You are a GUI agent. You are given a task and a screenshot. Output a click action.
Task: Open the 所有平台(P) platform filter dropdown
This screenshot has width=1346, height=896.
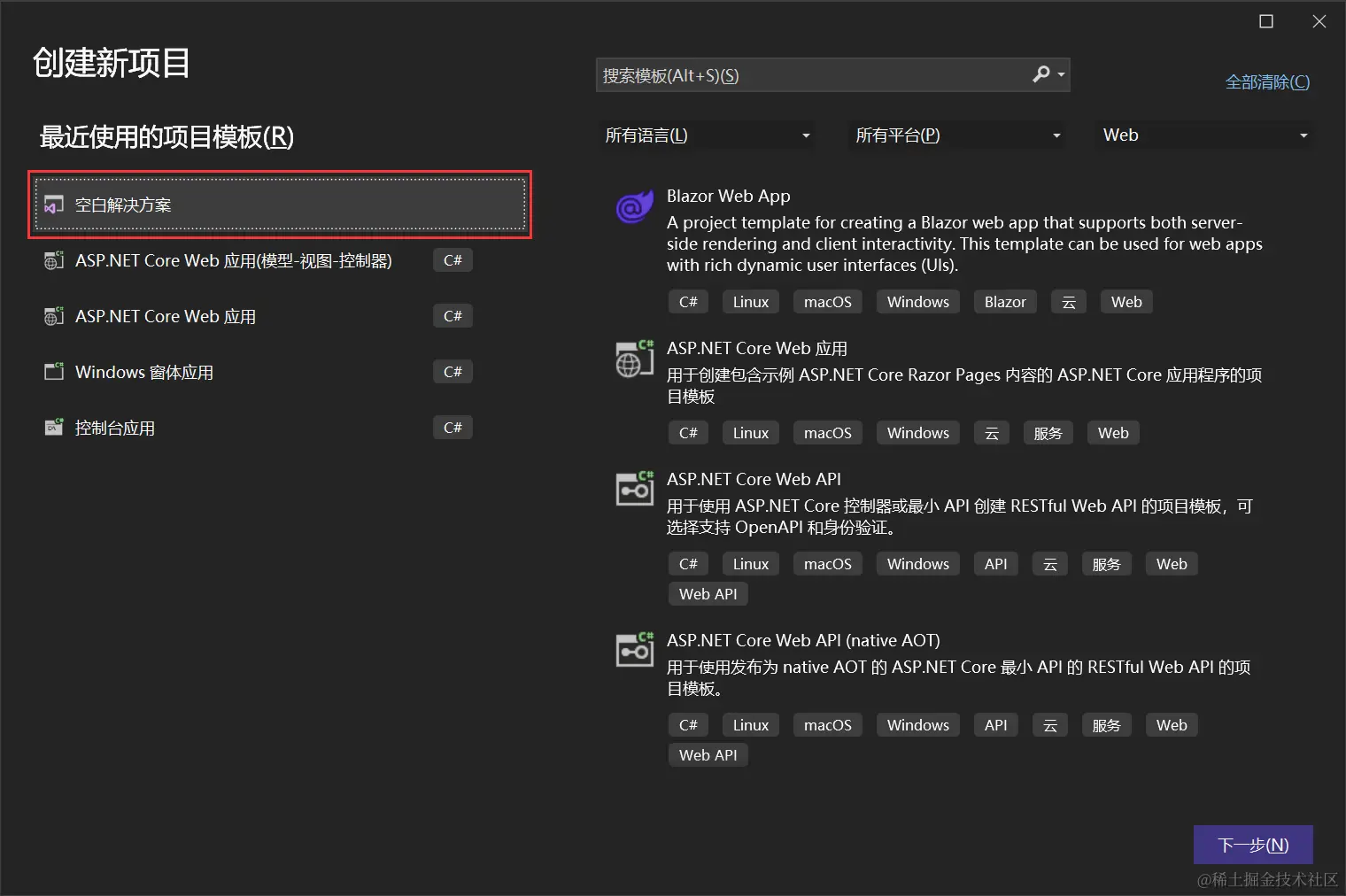[957, 135]
